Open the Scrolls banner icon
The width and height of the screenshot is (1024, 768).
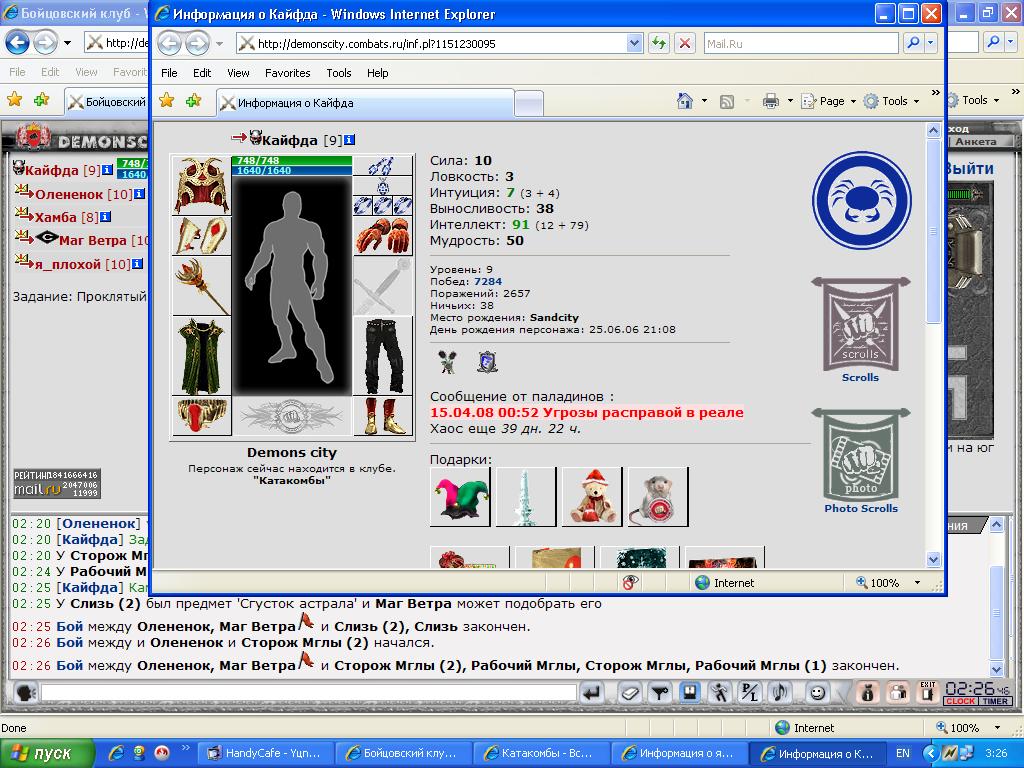tap(860, 330)
